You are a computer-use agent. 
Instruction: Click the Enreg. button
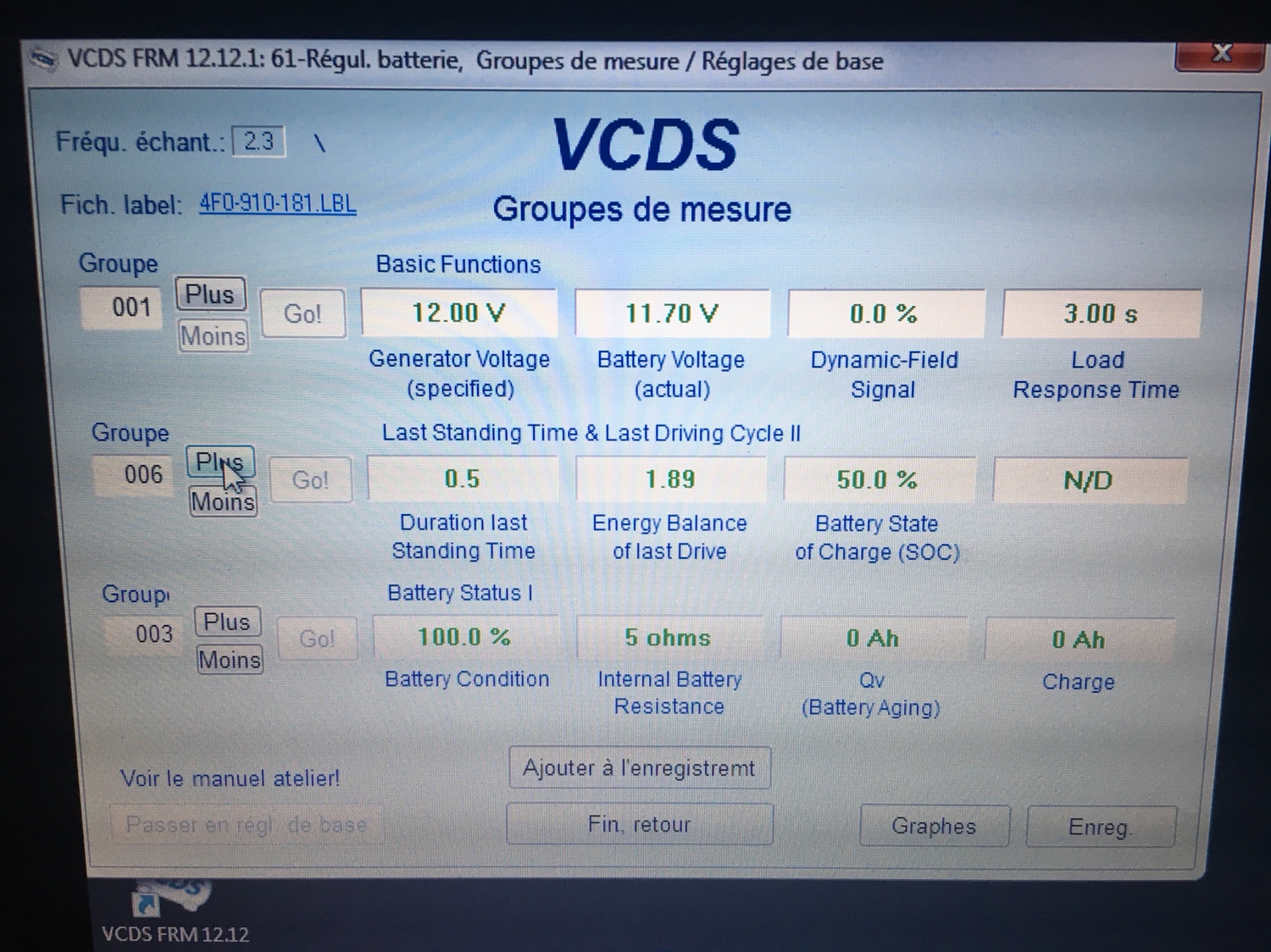point(1100,827)
